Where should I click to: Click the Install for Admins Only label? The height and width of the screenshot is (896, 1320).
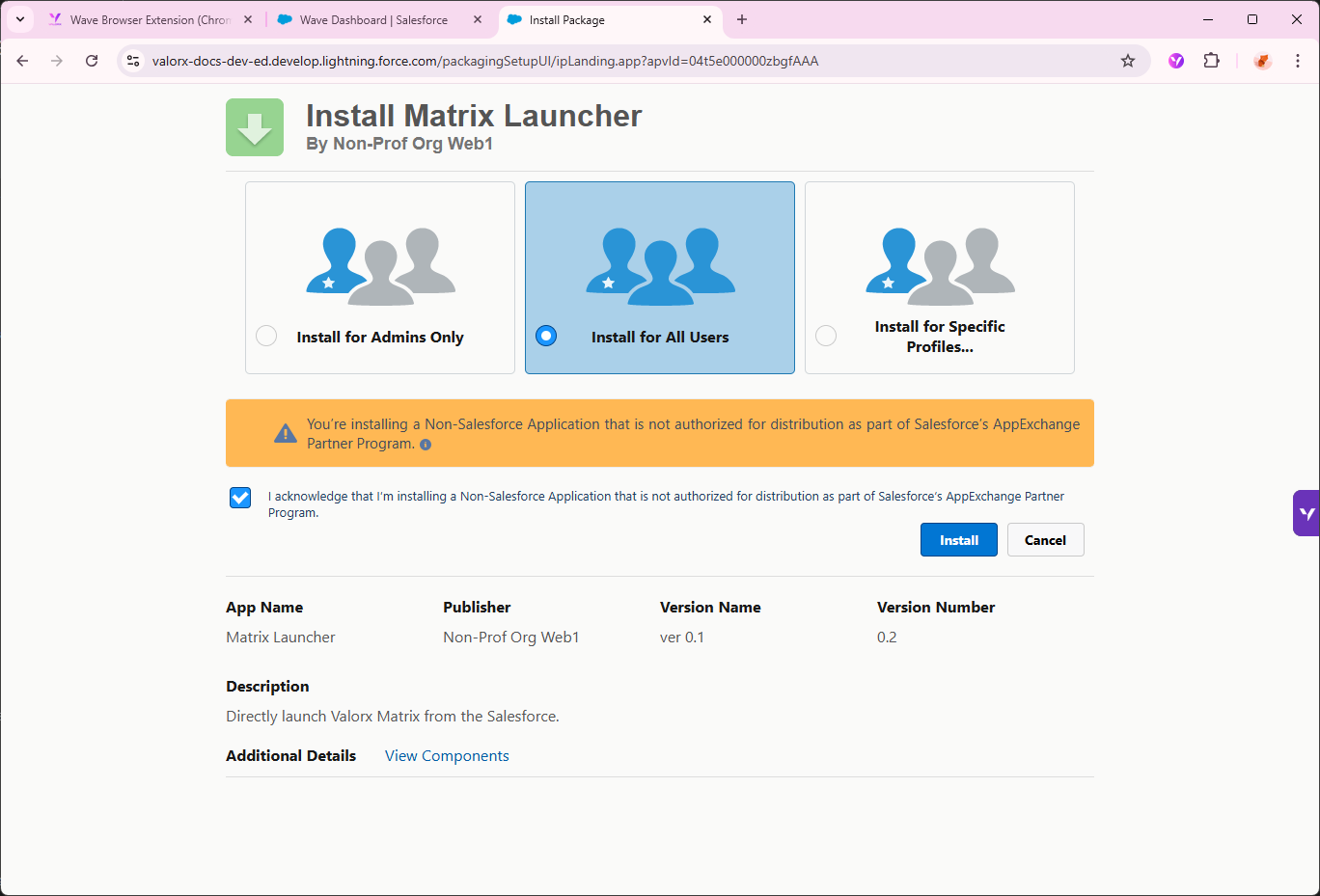coord(380,337)
